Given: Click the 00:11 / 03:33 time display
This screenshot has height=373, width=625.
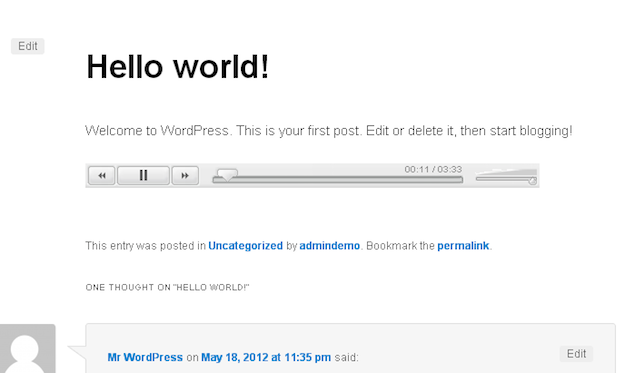Looking at the screenshot, I should click(x=433, y=169).
